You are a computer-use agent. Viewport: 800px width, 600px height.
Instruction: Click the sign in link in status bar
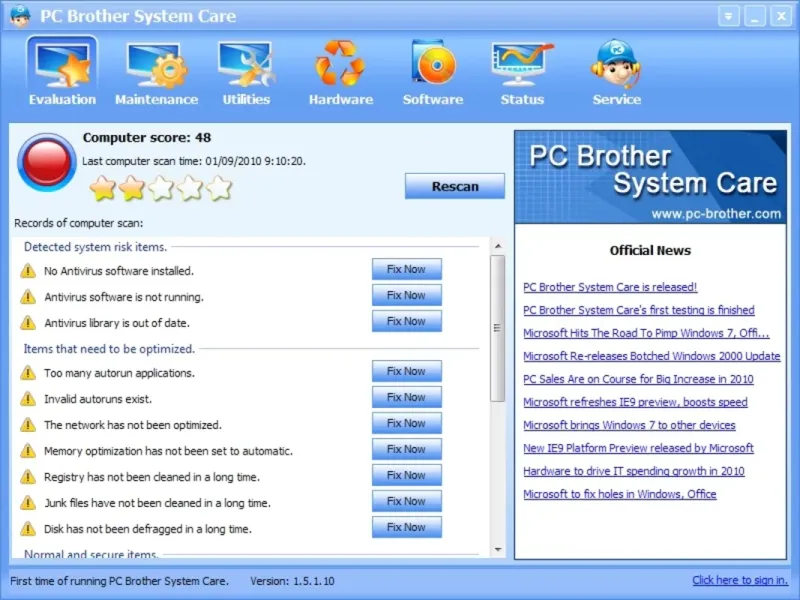point(740,580)
